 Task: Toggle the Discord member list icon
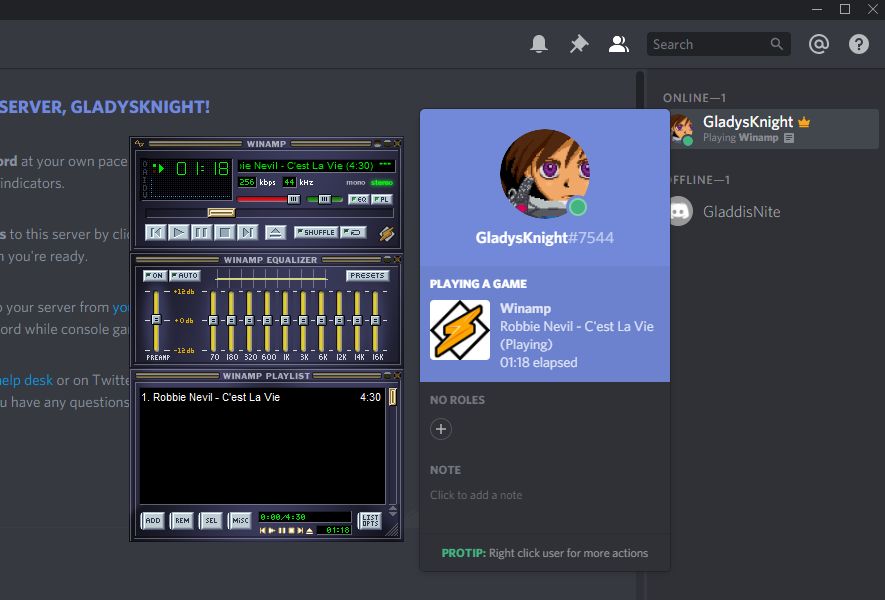tap(619, 44)
